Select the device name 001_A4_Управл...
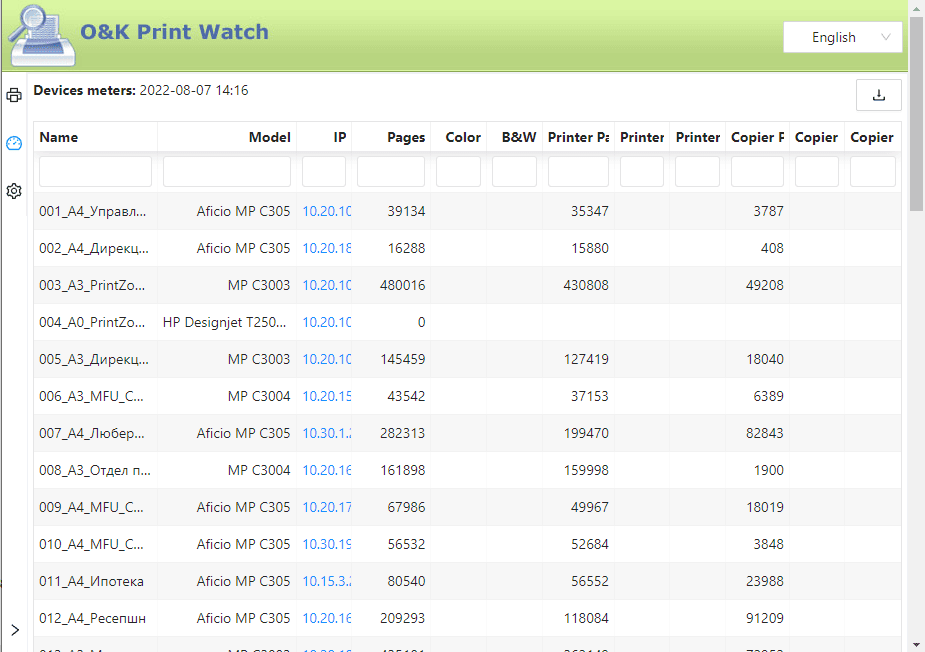925x652 pixels. pyautogui.click(x=93, y=211)
